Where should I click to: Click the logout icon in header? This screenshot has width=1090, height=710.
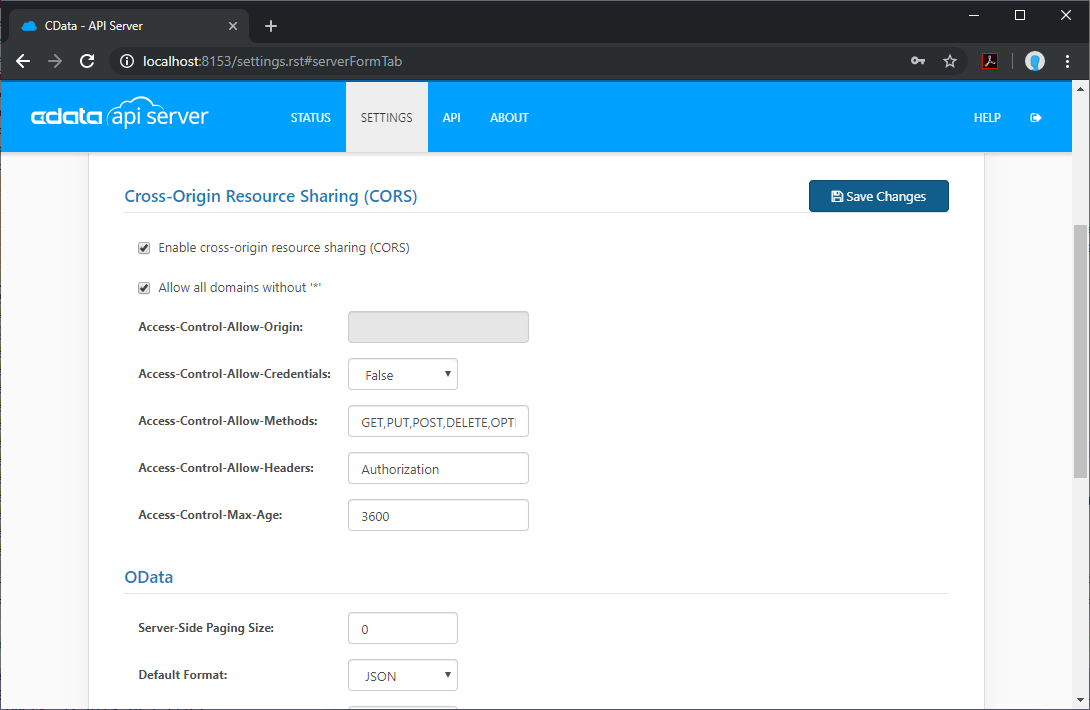(x=1035, y=118)
